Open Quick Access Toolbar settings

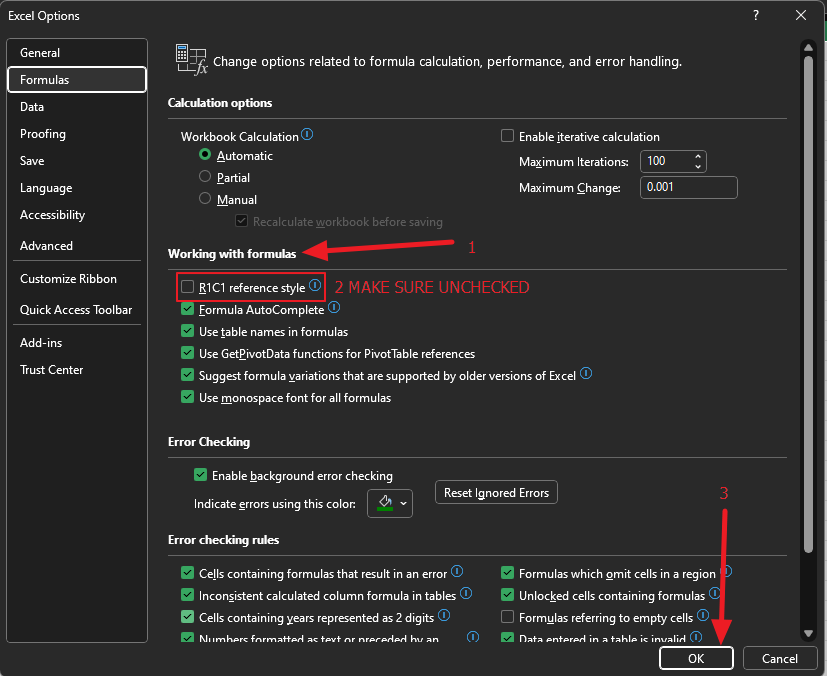[x=77, y=310]
